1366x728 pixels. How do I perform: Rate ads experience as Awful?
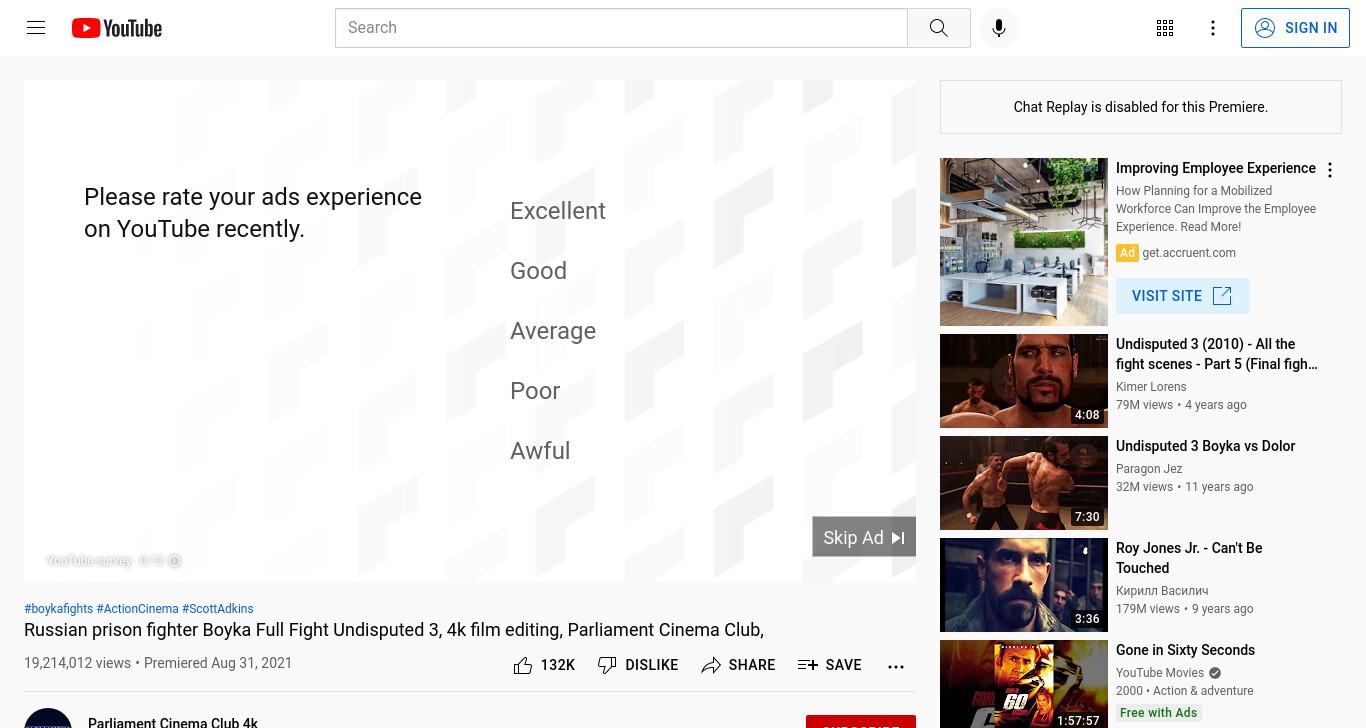click(540, 451)
